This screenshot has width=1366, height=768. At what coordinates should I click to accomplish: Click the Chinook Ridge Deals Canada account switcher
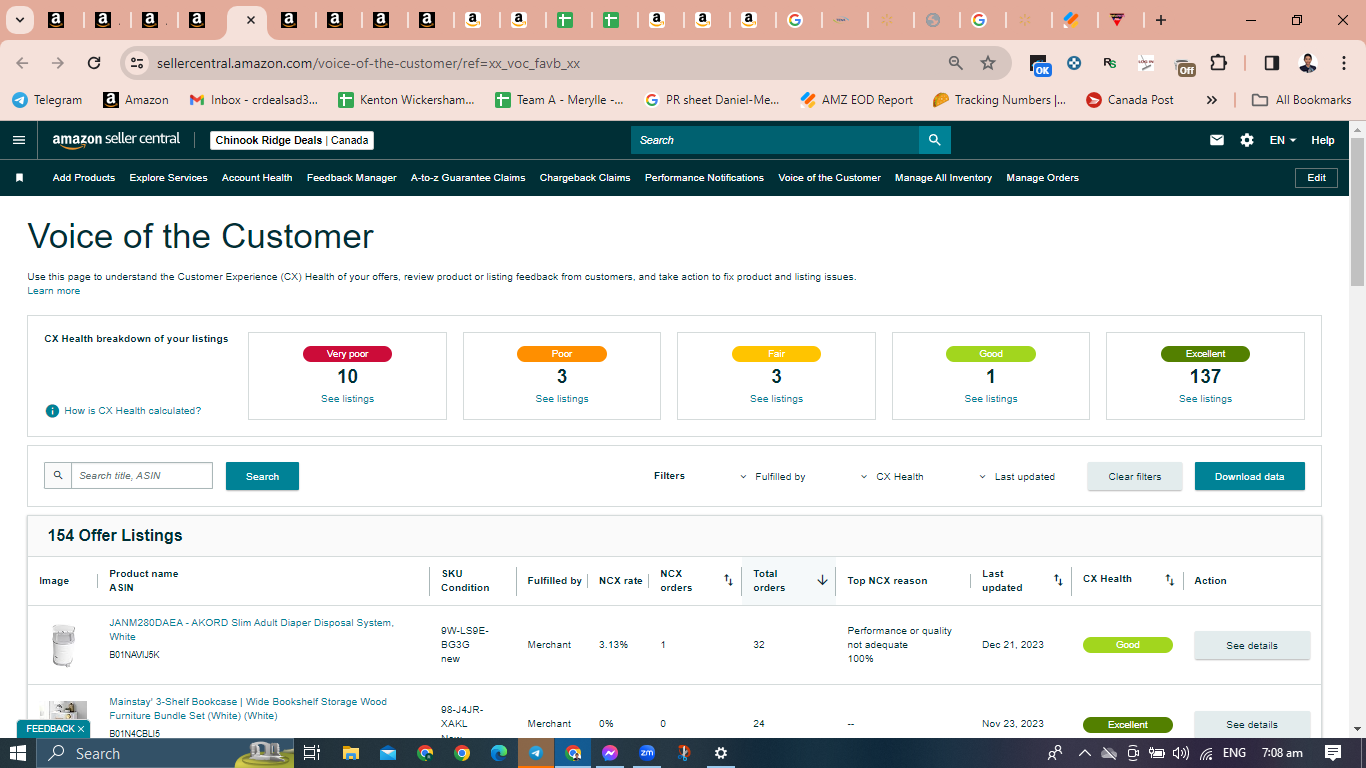[x=292, y=140]
